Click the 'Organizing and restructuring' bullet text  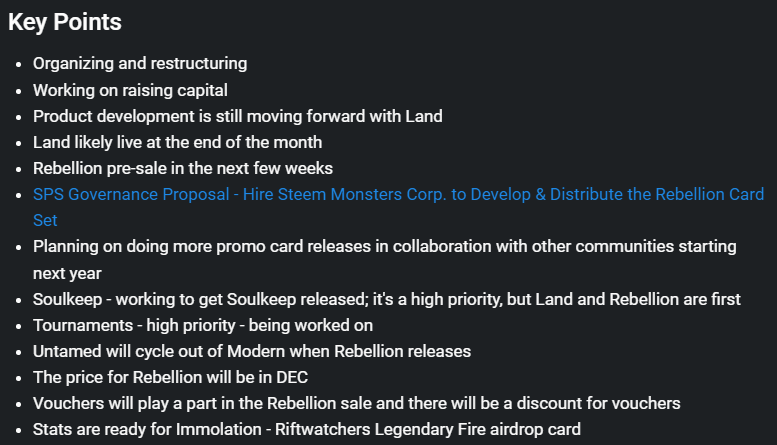pos(140,63)
